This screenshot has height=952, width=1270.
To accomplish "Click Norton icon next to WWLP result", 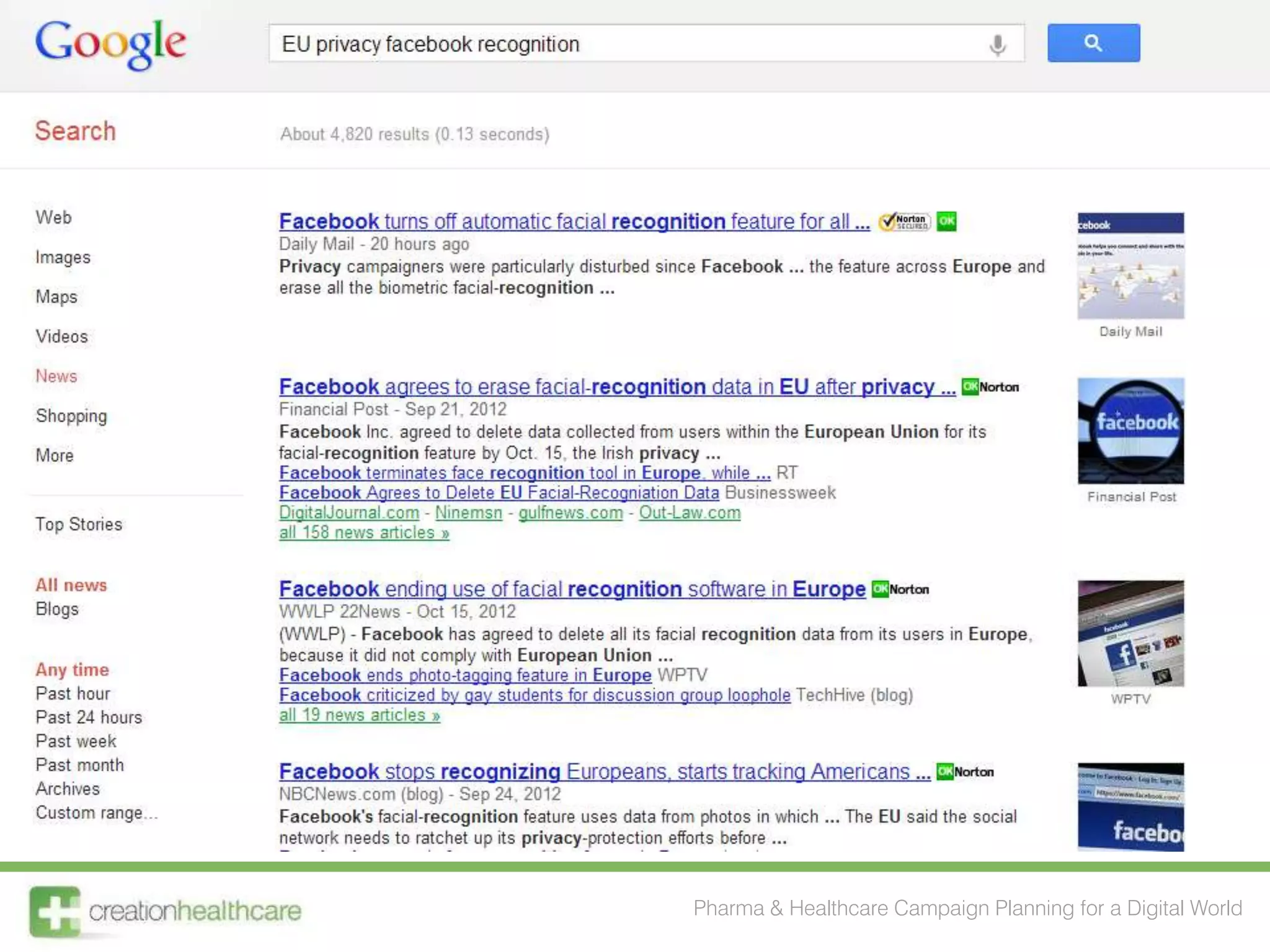I will click(x=900, y=589).
